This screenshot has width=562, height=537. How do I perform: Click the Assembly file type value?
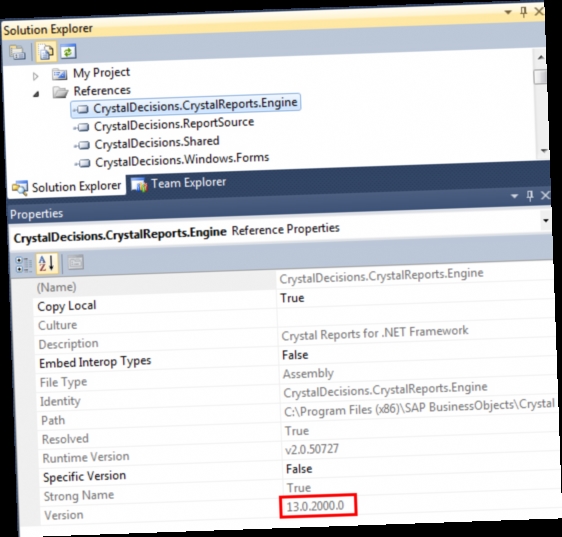pos(308,374)
